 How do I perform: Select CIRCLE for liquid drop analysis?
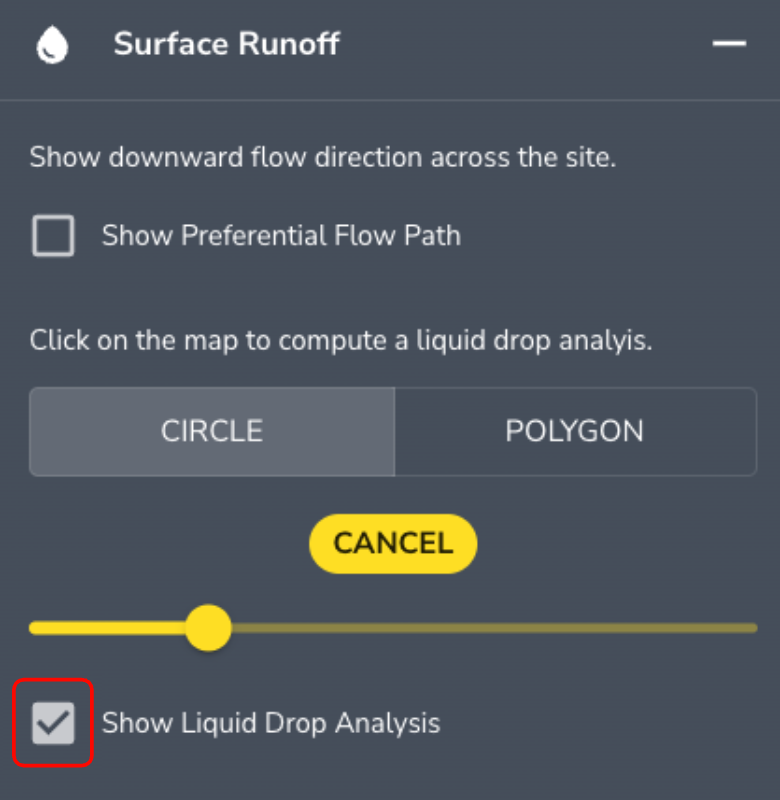(x=211, y=431)
